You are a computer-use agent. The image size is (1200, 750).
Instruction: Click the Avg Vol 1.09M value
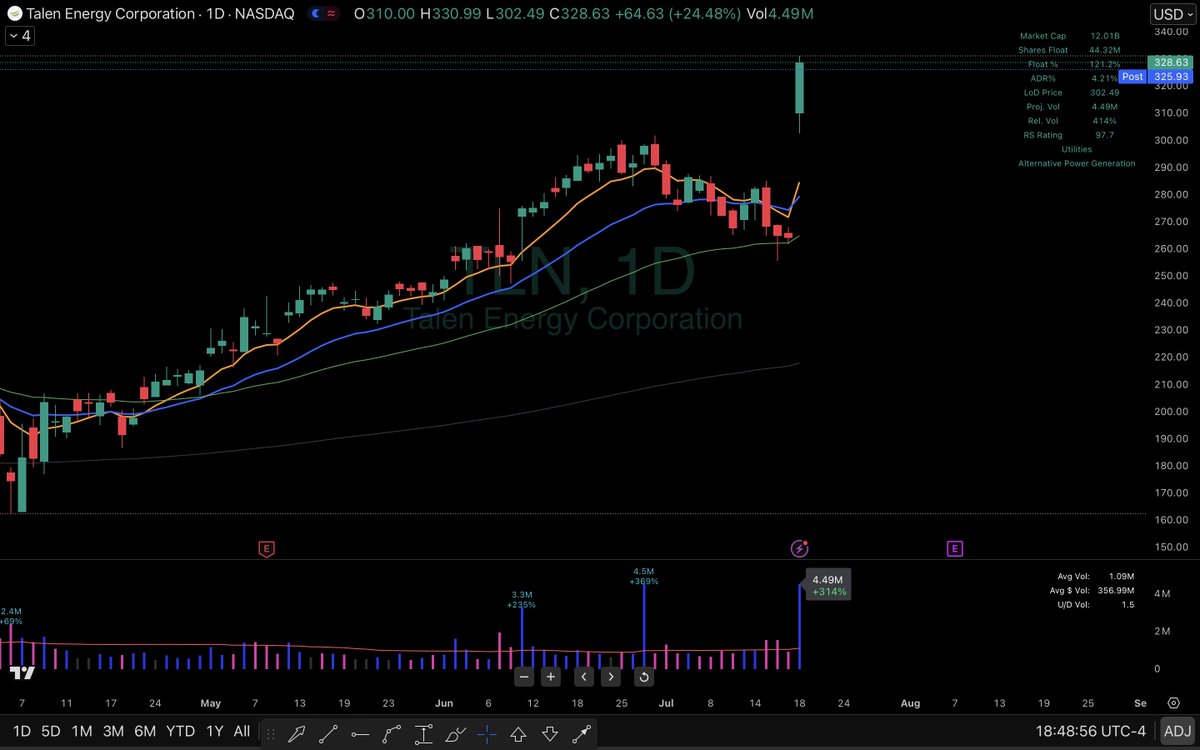tap(1122, 576)
